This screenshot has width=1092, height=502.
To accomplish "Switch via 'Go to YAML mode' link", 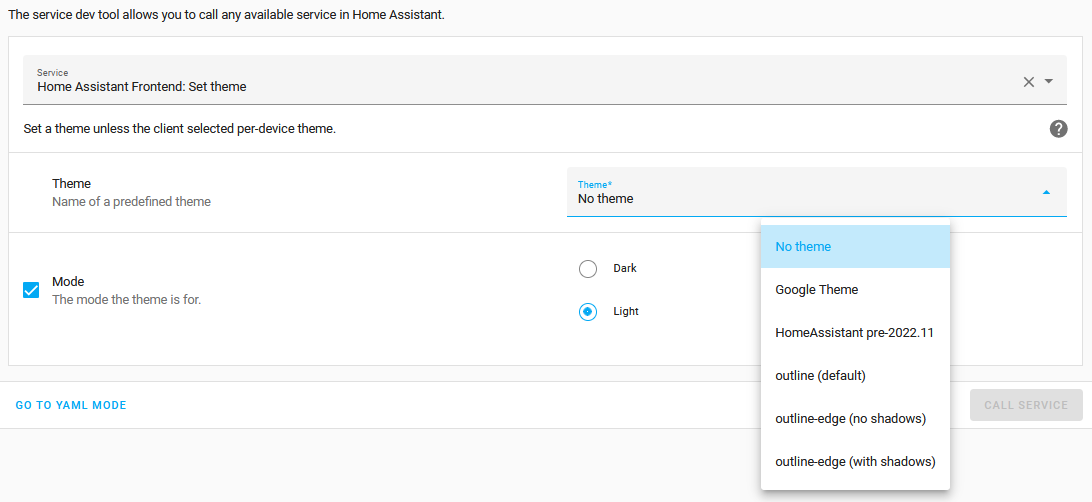I will tap(71, 405).
